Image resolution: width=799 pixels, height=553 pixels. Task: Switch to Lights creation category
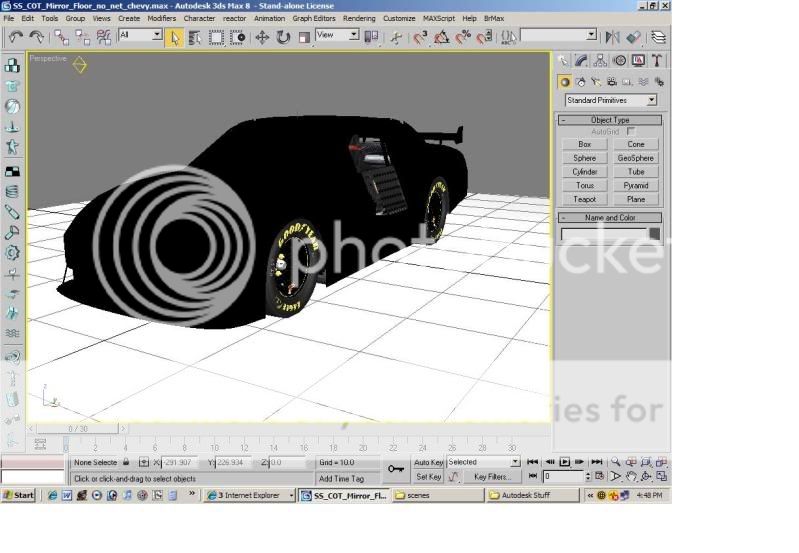[x=596, y=82]
